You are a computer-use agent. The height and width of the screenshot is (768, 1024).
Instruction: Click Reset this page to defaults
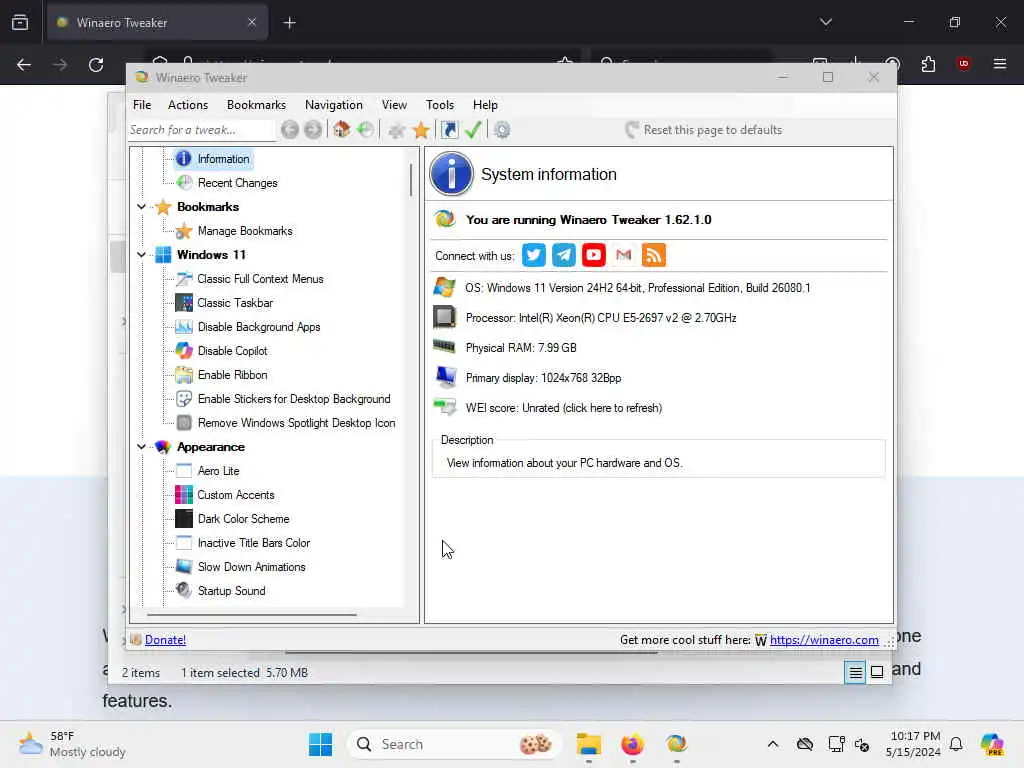tap(703, 130)
